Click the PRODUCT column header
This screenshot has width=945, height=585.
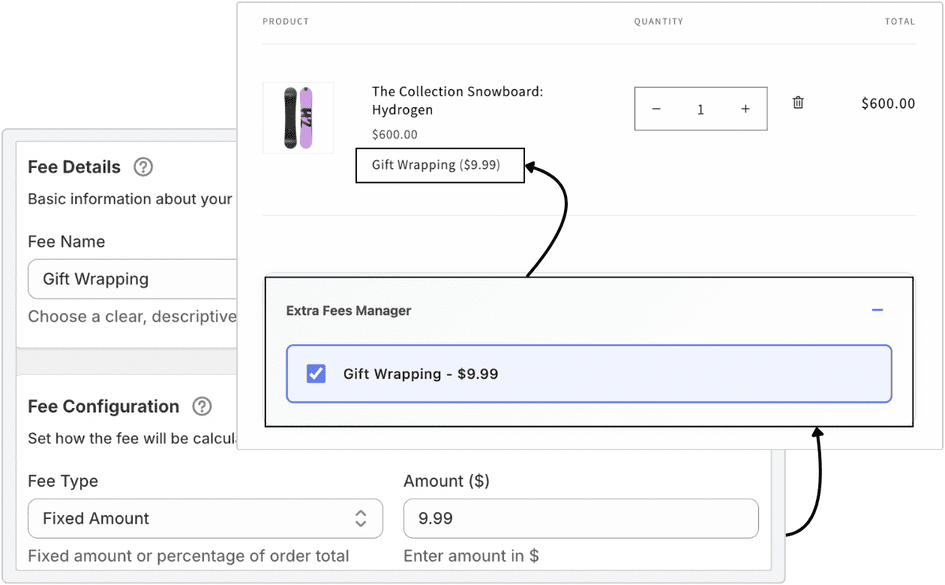click(285, 21)
